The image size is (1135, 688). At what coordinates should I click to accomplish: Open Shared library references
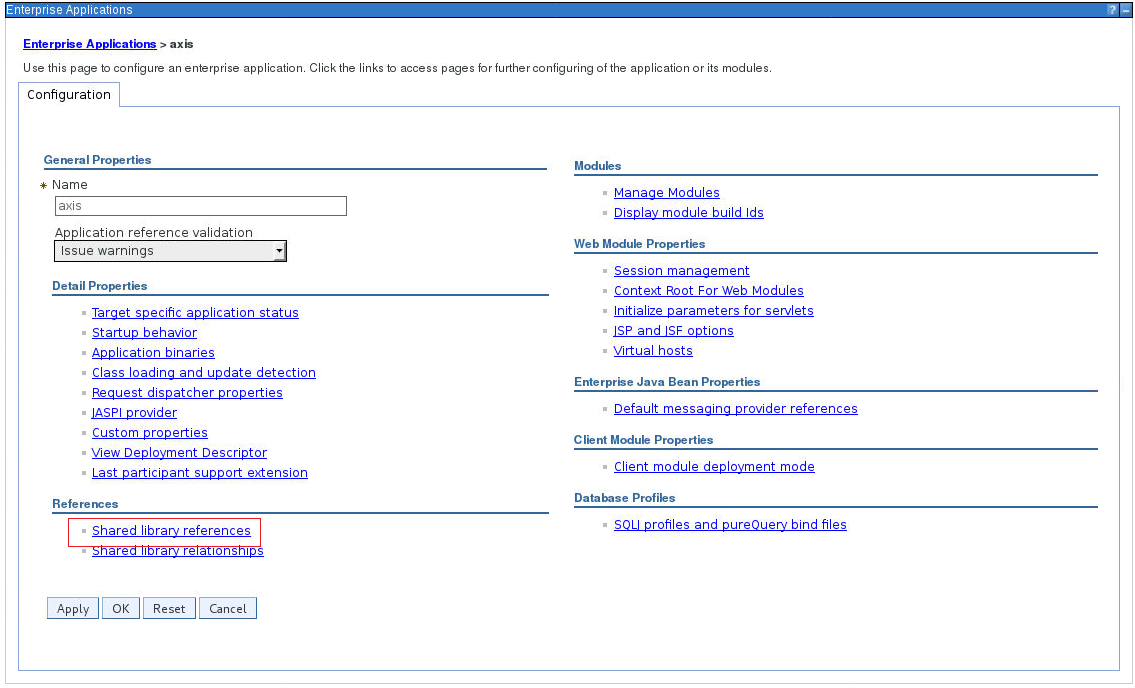tap(172, 531)
